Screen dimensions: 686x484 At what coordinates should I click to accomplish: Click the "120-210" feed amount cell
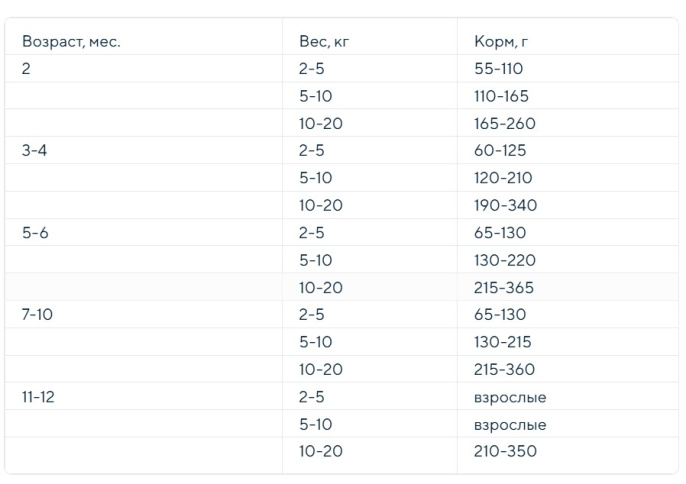tap(503, 178)
